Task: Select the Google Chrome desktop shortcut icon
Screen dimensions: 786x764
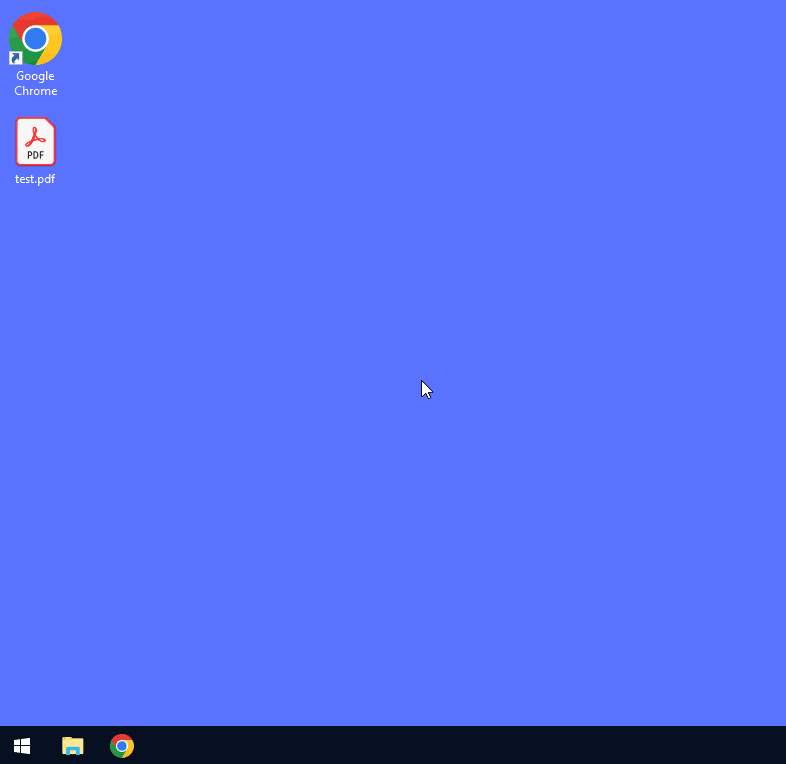Action: (x=35, y=40)
